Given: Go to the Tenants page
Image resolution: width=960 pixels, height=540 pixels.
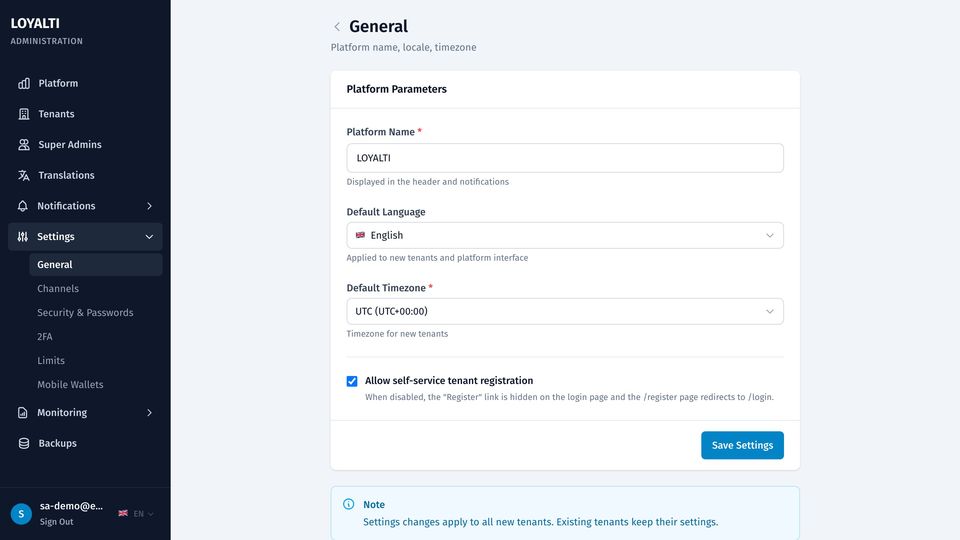Looking at the screenshot, I should [85, 114].
